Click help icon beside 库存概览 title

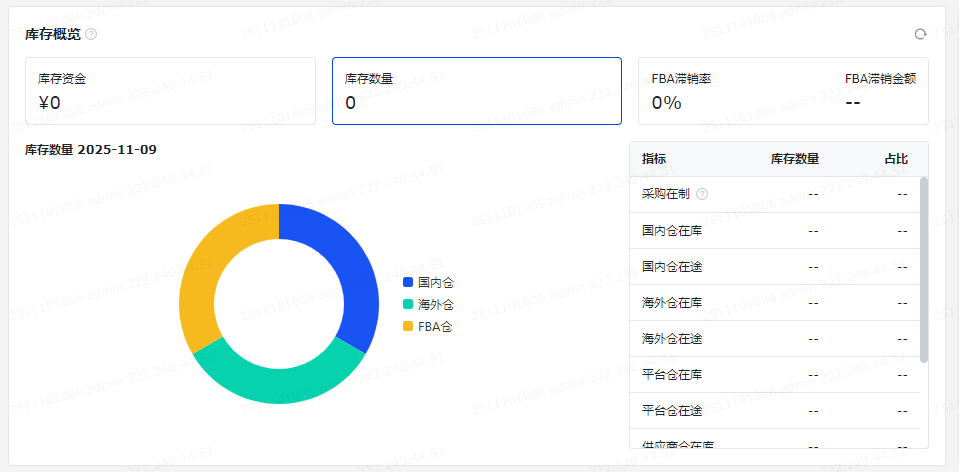pos(91,34)
